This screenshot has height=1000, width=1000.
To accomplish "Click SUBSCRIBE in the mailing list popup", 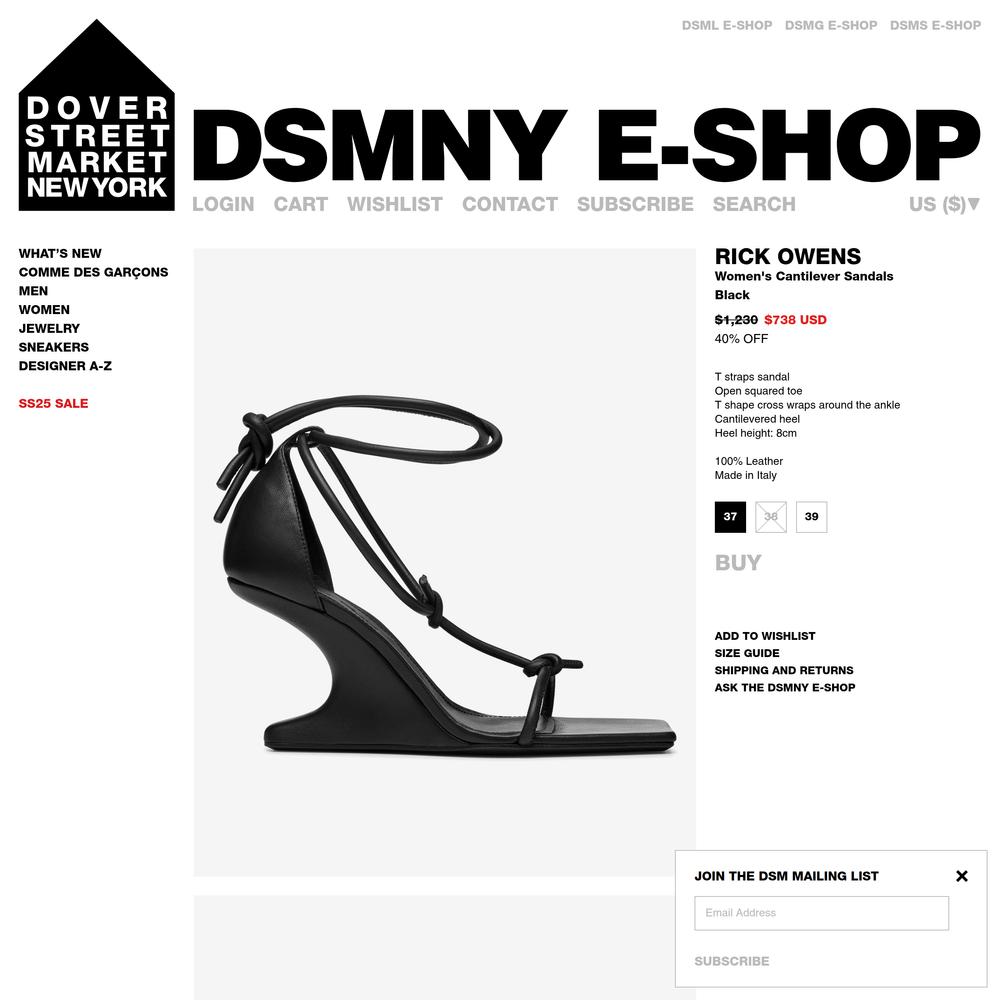I will (732, 961).
